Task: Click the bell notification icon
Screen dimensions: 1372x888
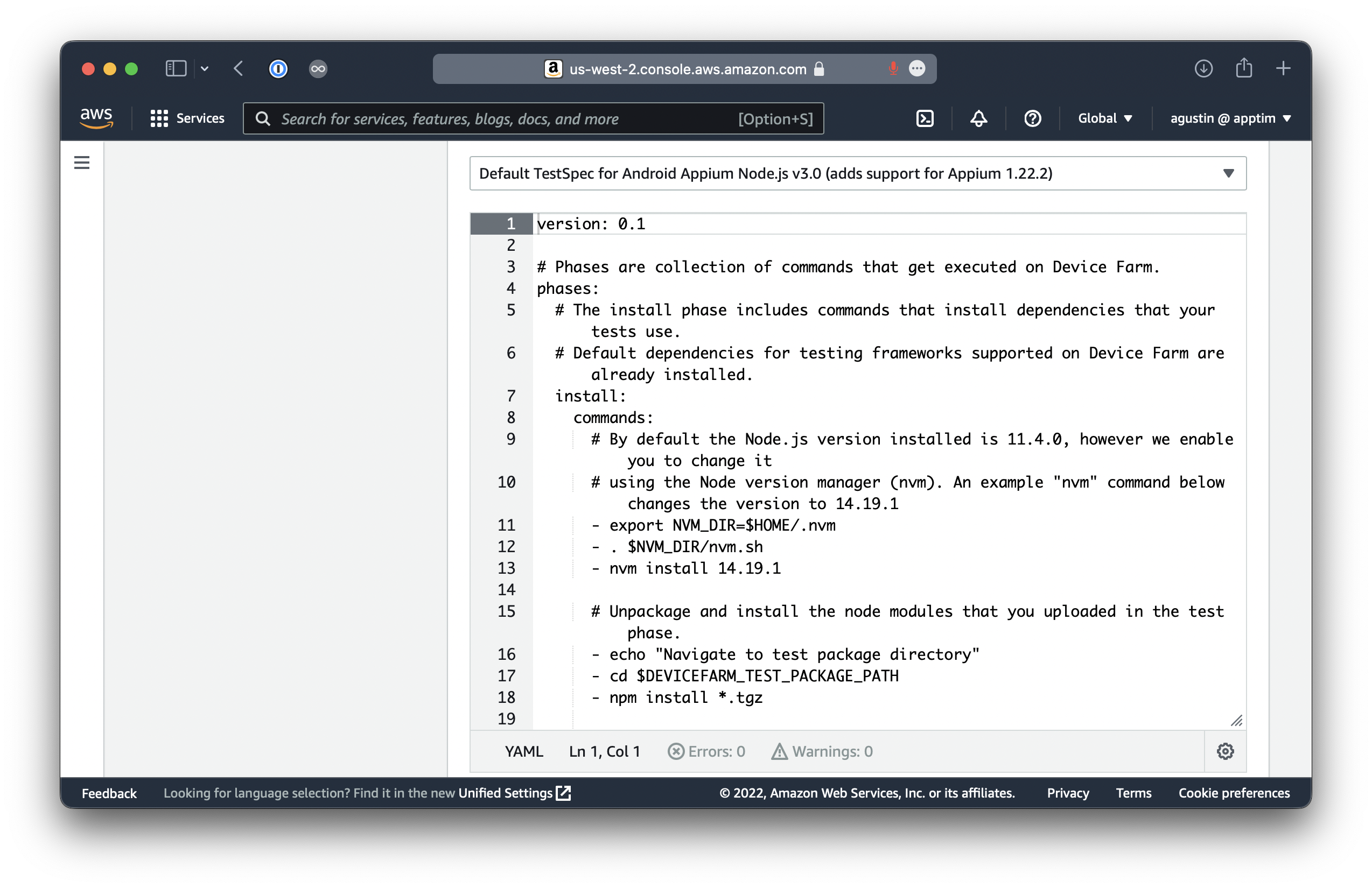Action: (x=977, y=118)
